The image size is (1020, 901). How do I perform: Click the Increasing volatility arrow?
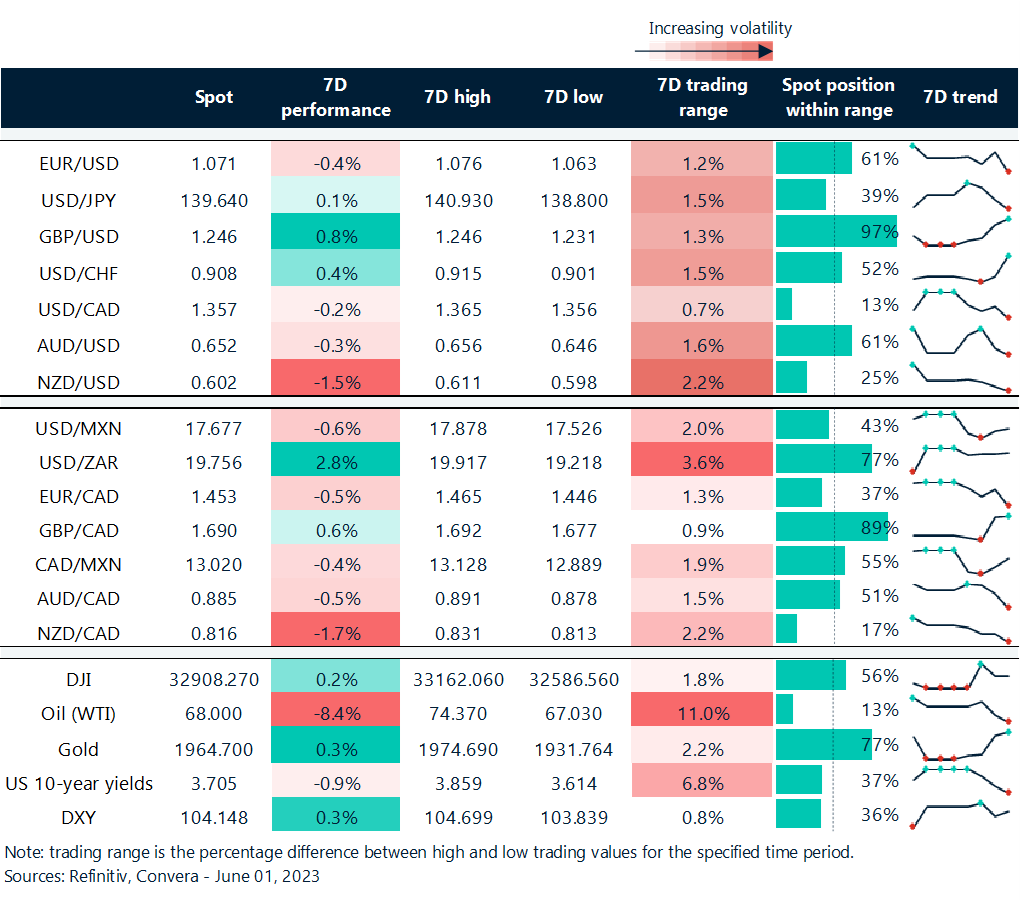point(704,51)
